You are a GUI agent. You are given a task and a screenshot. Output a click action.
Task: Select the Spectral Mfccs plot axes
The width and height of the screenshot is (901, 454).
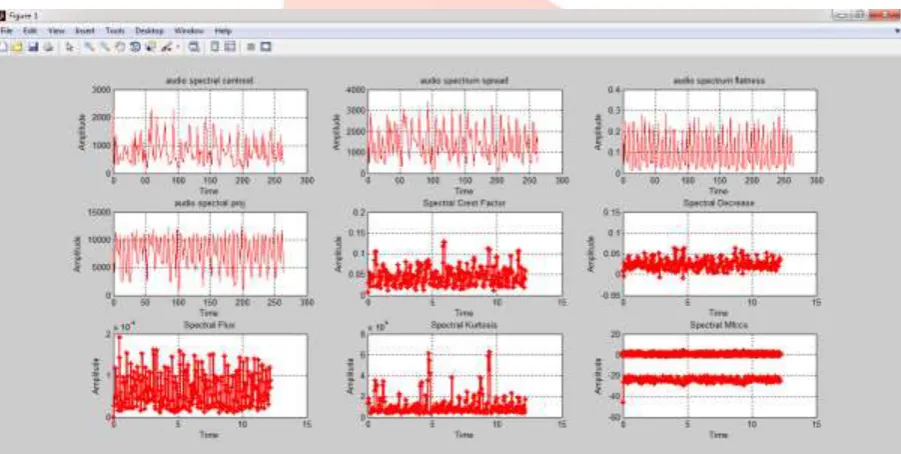(x=719, y=375)
